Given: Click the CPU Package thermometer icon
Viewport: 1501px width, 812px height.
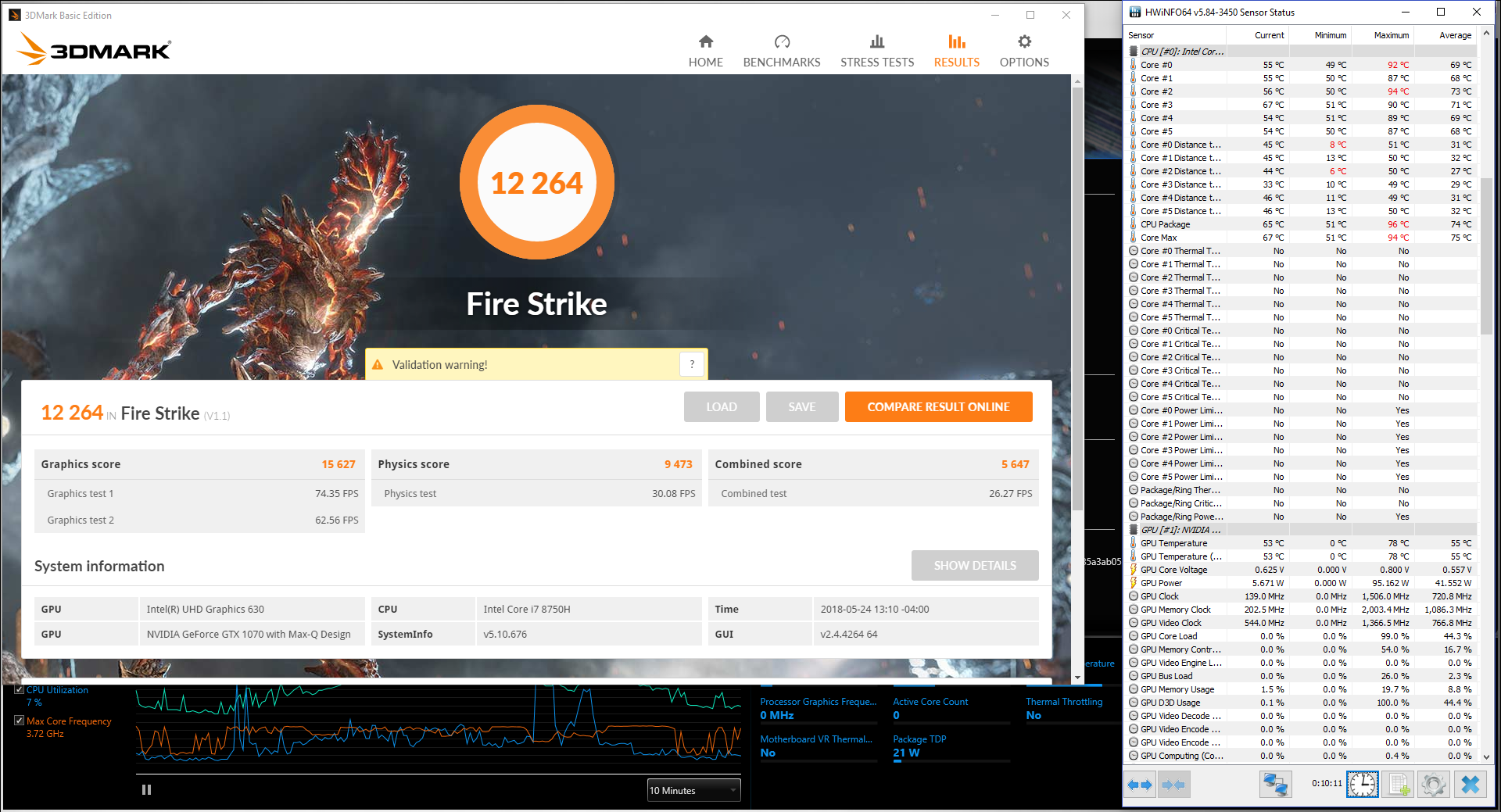Looking at the screenshot, I should (x=1133, y=224).
